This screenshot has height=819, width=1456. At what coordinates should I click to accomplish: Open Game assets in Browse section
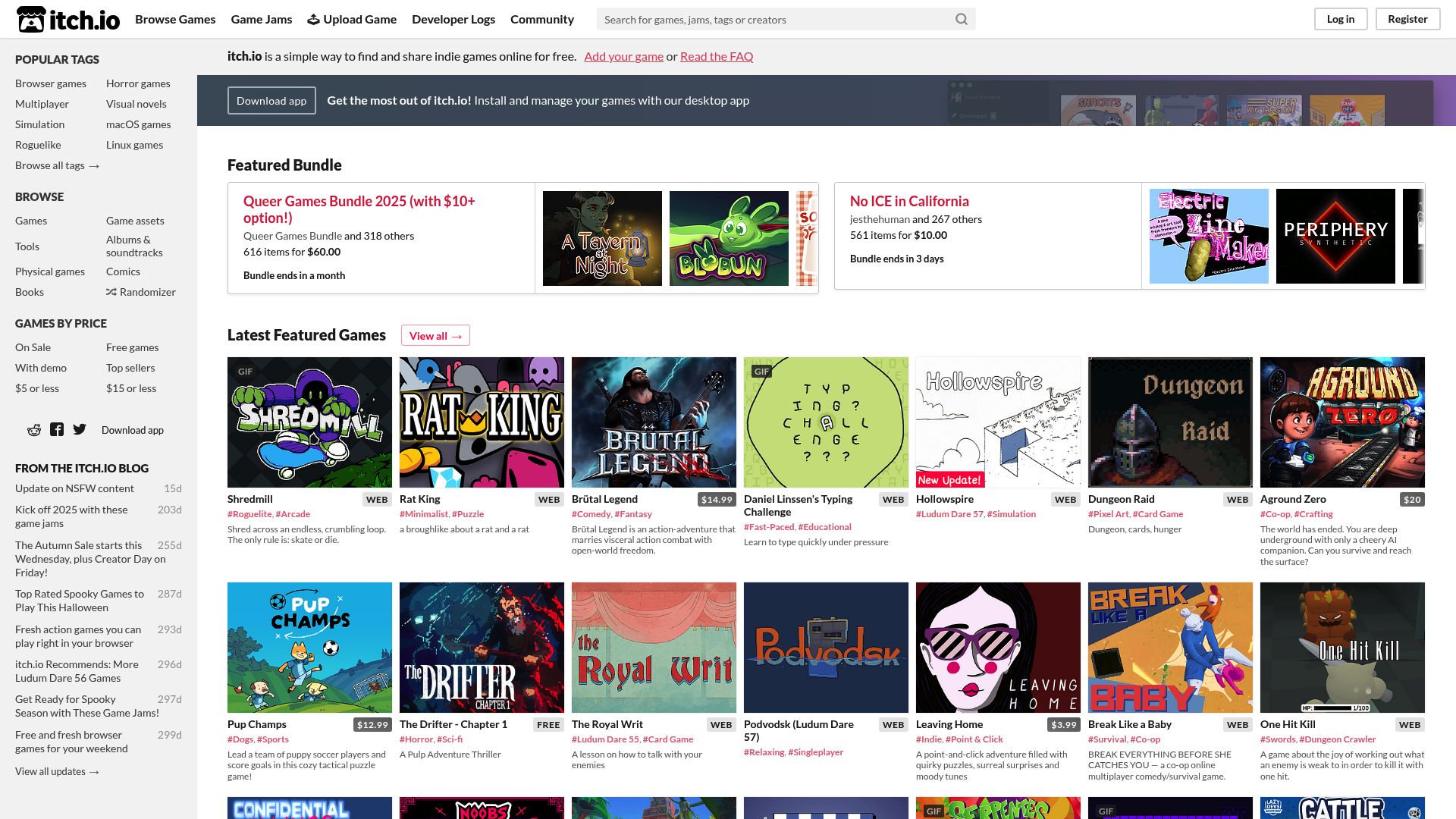135,221
